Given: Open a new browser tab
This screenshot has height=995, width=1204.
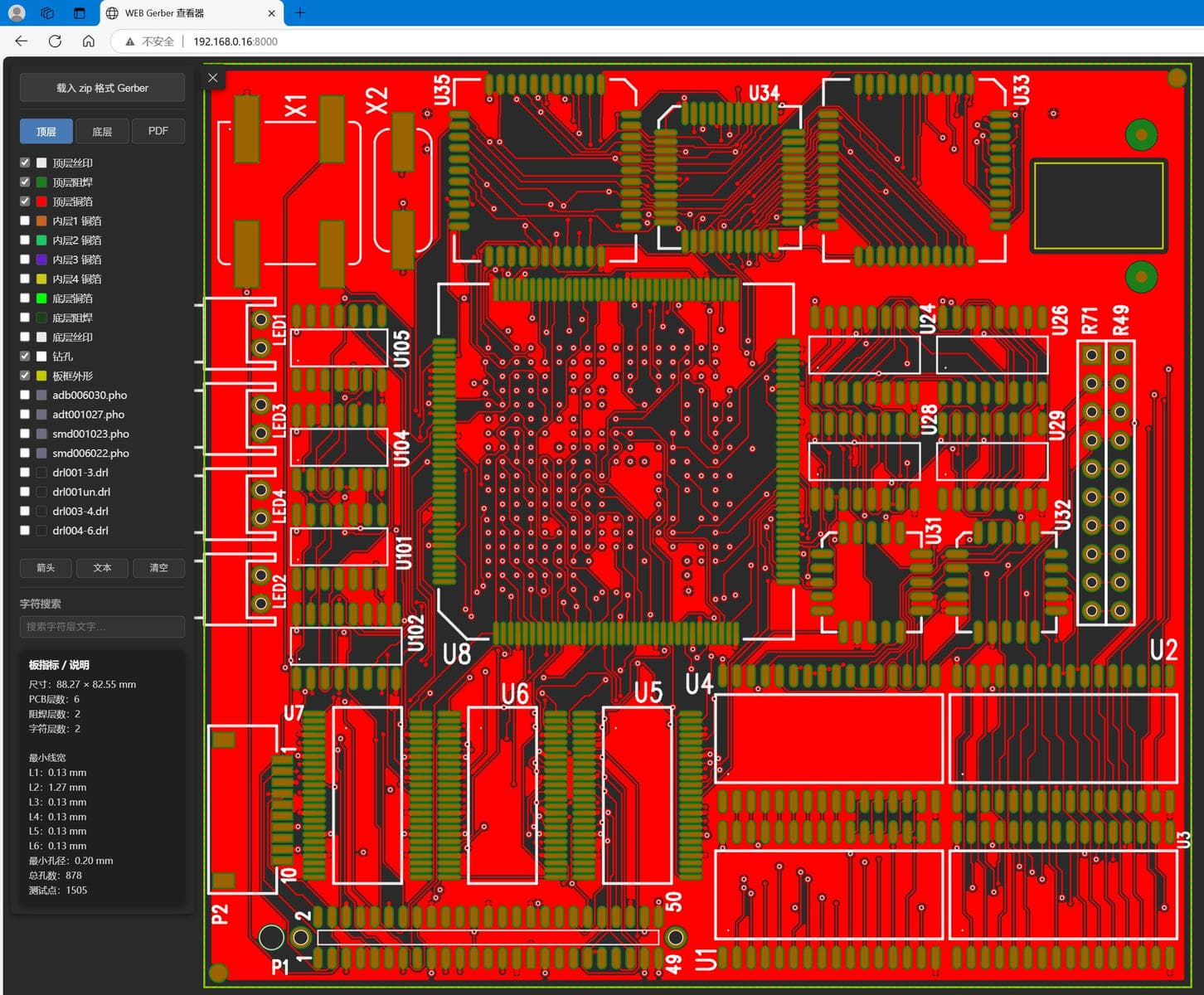Looking at the screenshot, I should point(300,12).
